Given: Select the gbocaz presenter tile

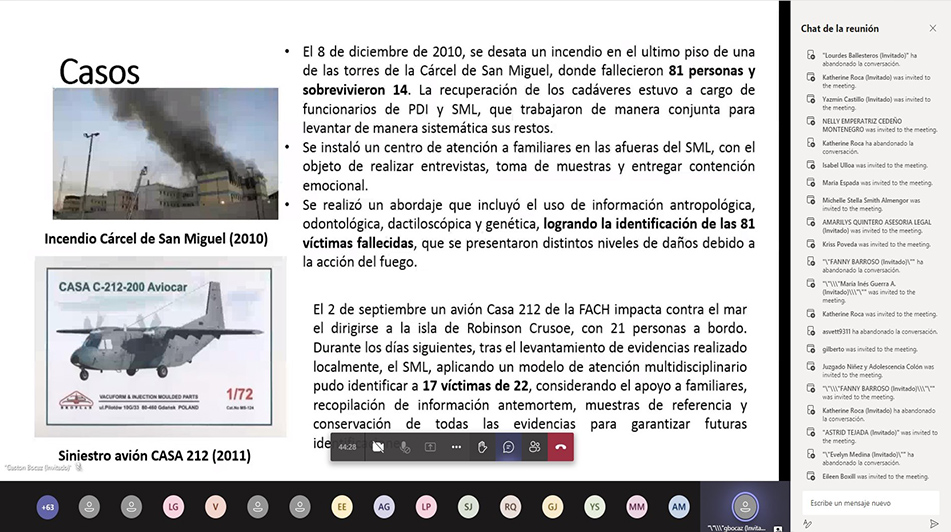Looking at the screenshot, I should (x=745, y=507).
